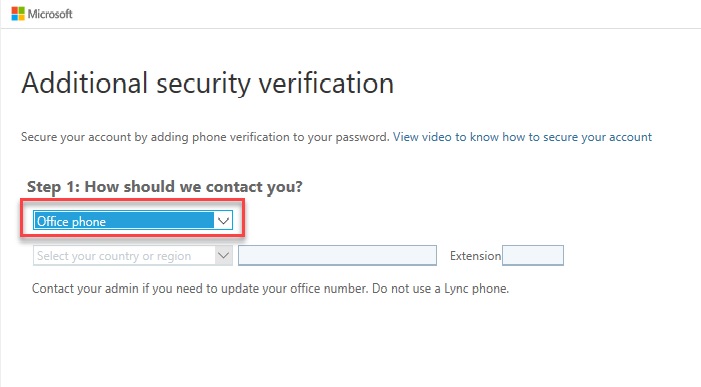This screenshot has height=387, width=701.
Task: Open the Office phone contact method dropdown
Action: point(133,221)
